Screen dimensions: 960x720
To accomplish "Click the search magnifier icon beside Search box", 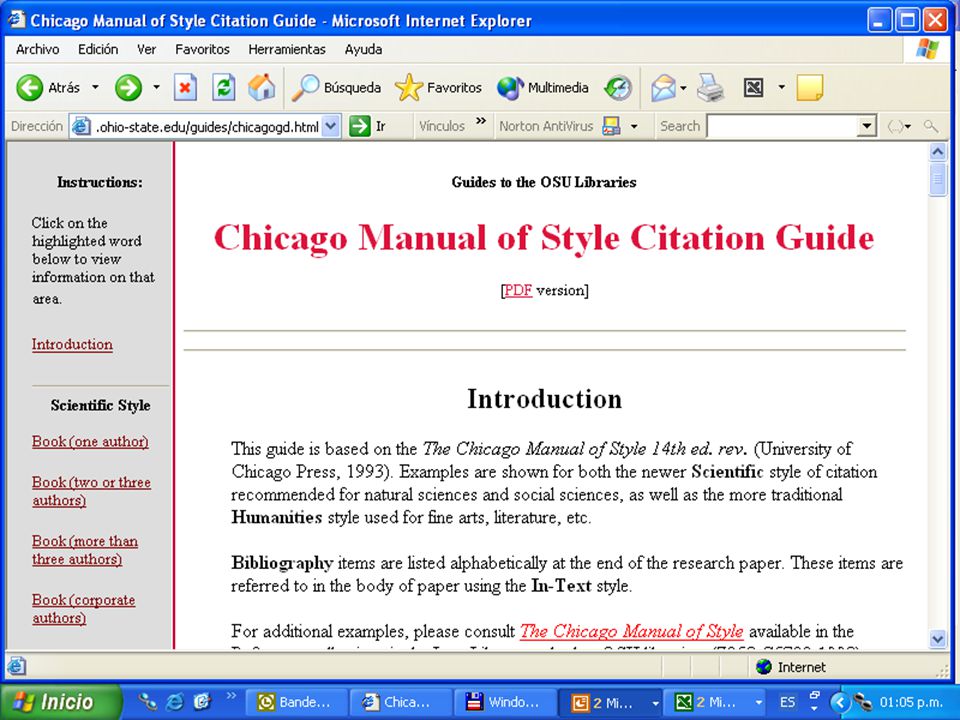I will pos(931,126).
